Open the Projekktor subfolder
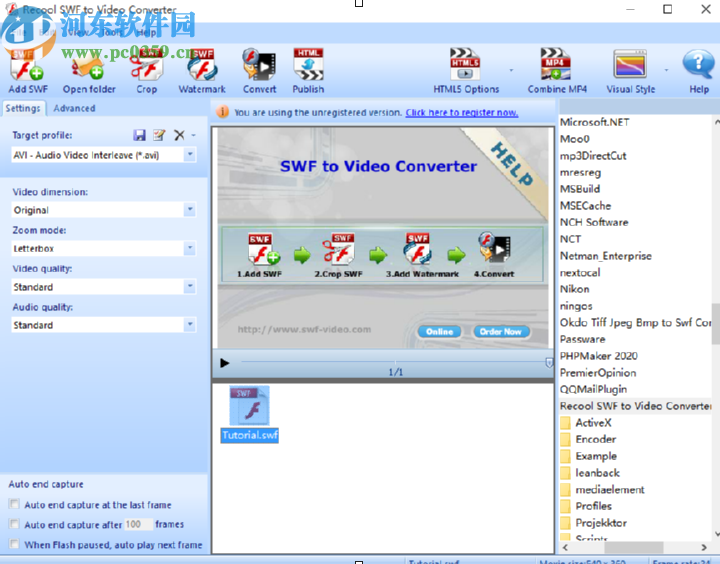This screenshot has width=720, height=564. (594, 523)
